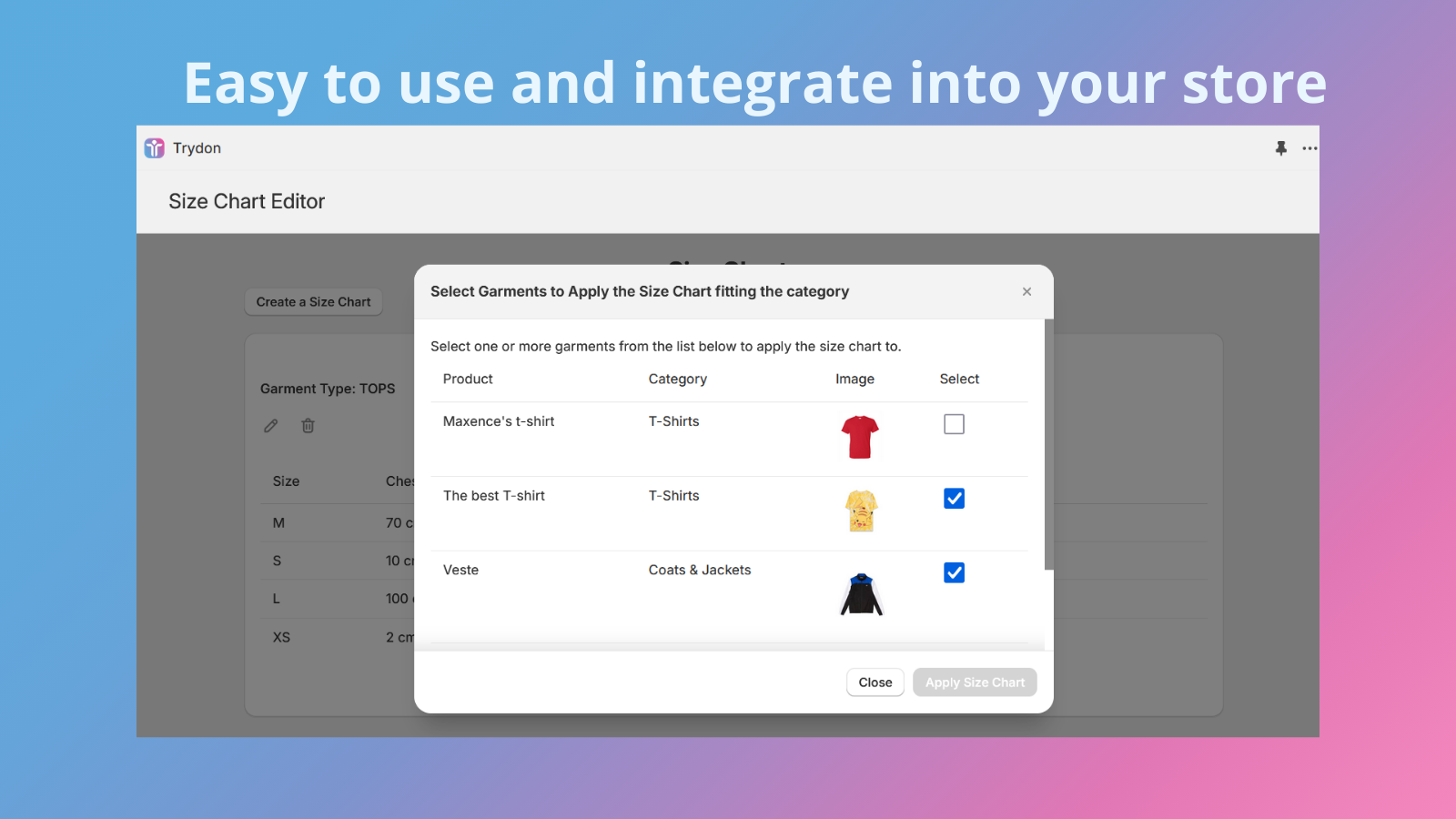
Task: Sort by the Product column header
Action: [x=467, y=379]
